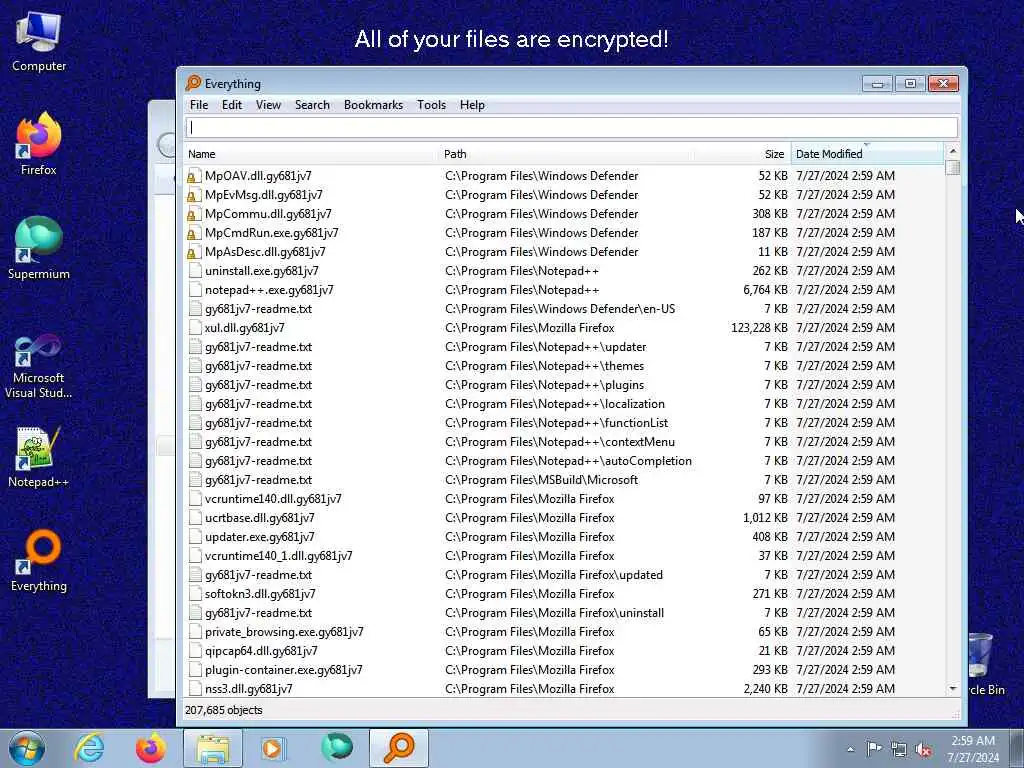Sort results by Path column header

(567, 154)
